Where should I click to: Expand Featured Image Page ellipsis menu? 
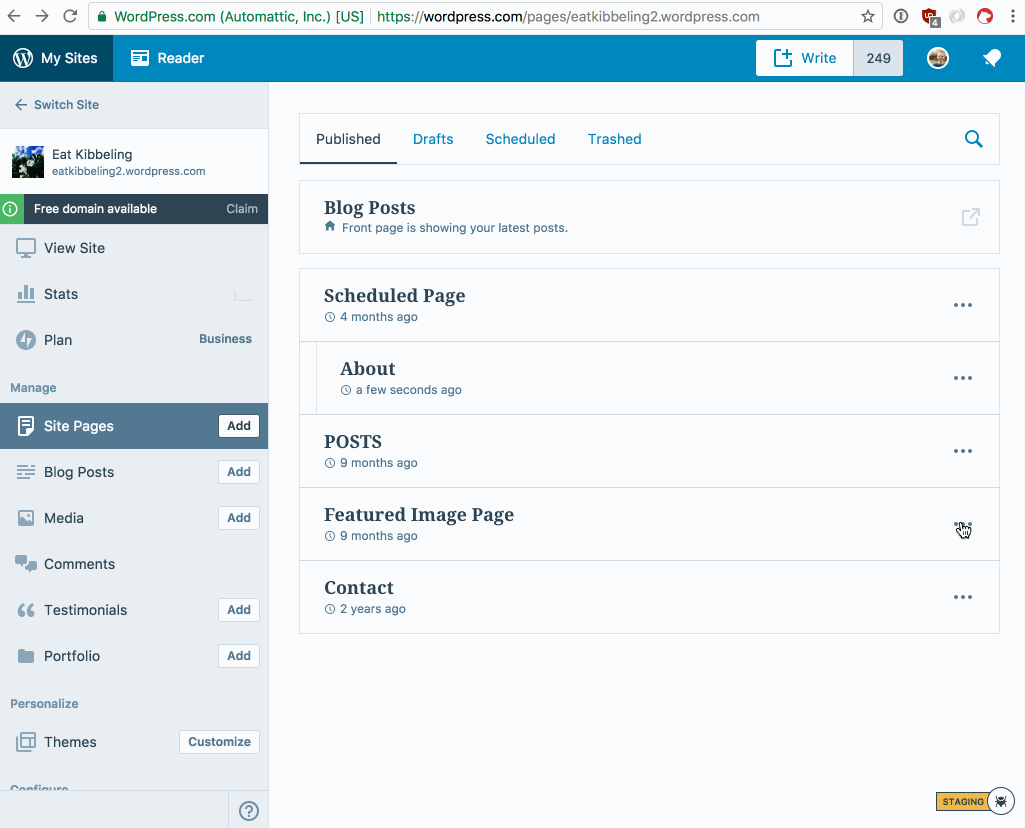pyautogui.click(x=963, y=525)
